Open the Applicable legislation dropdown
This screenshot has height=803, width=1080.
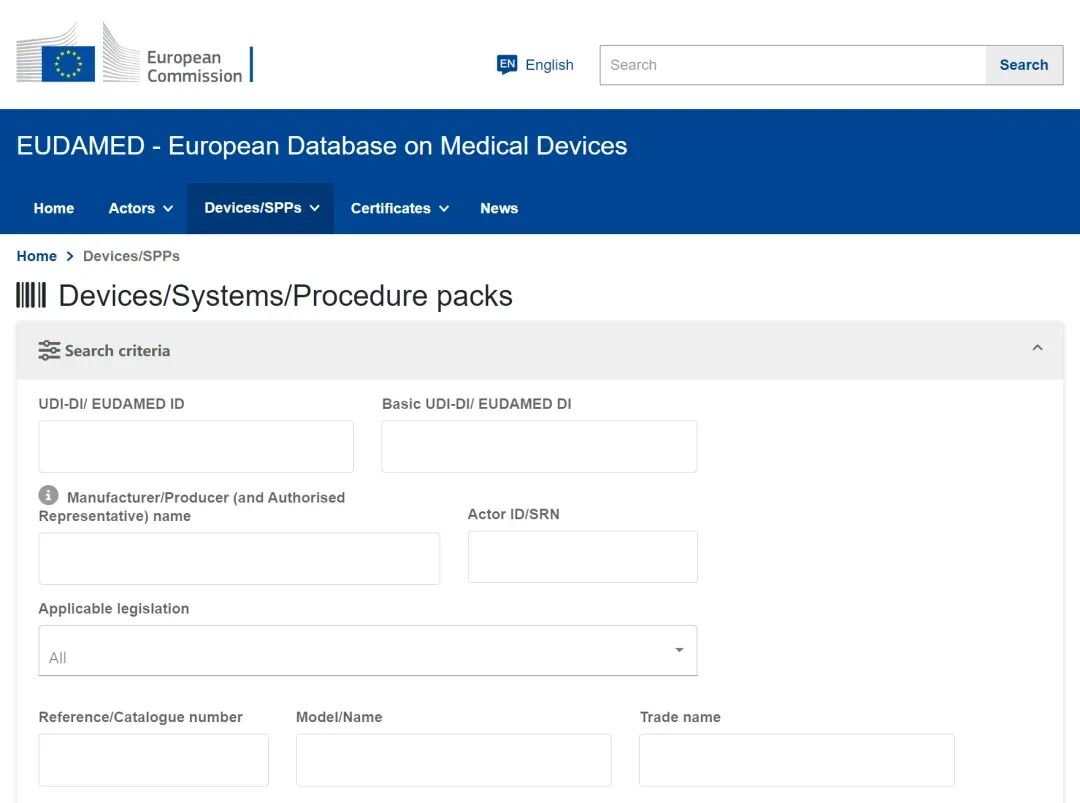pyautogui.click(x=367, y=651)
